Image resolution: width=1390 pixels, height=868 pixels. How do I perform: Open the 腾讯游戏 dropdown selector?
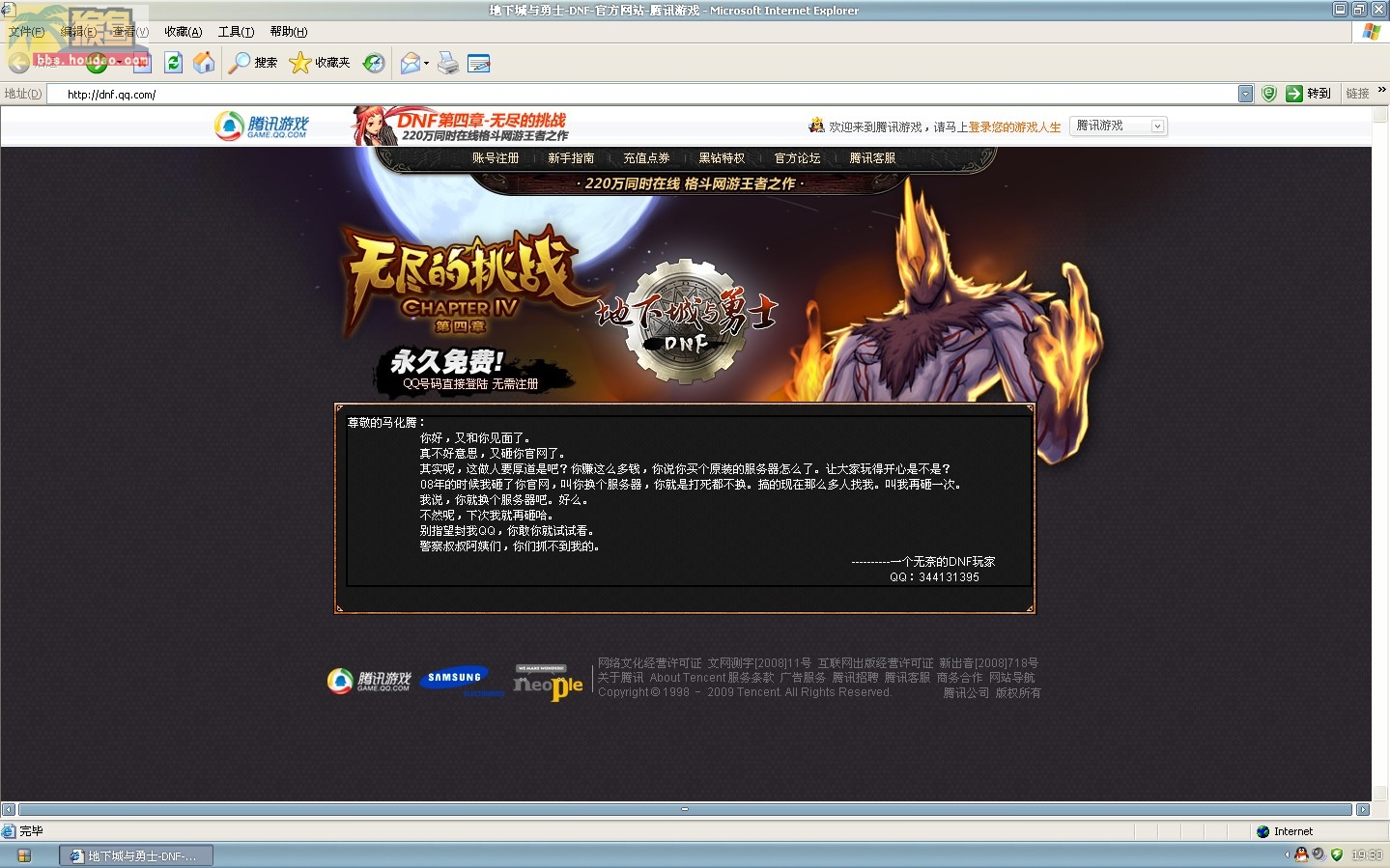click(1119, 126)
